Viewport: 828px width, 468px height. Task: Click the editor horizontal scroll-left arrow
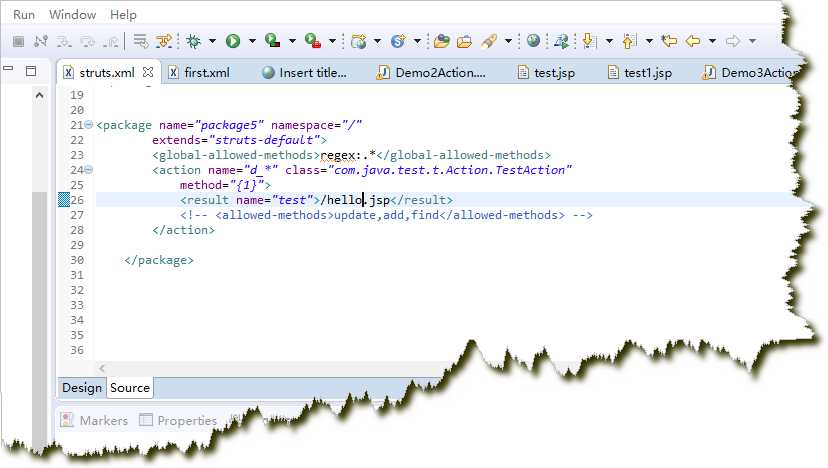point(102,368)
